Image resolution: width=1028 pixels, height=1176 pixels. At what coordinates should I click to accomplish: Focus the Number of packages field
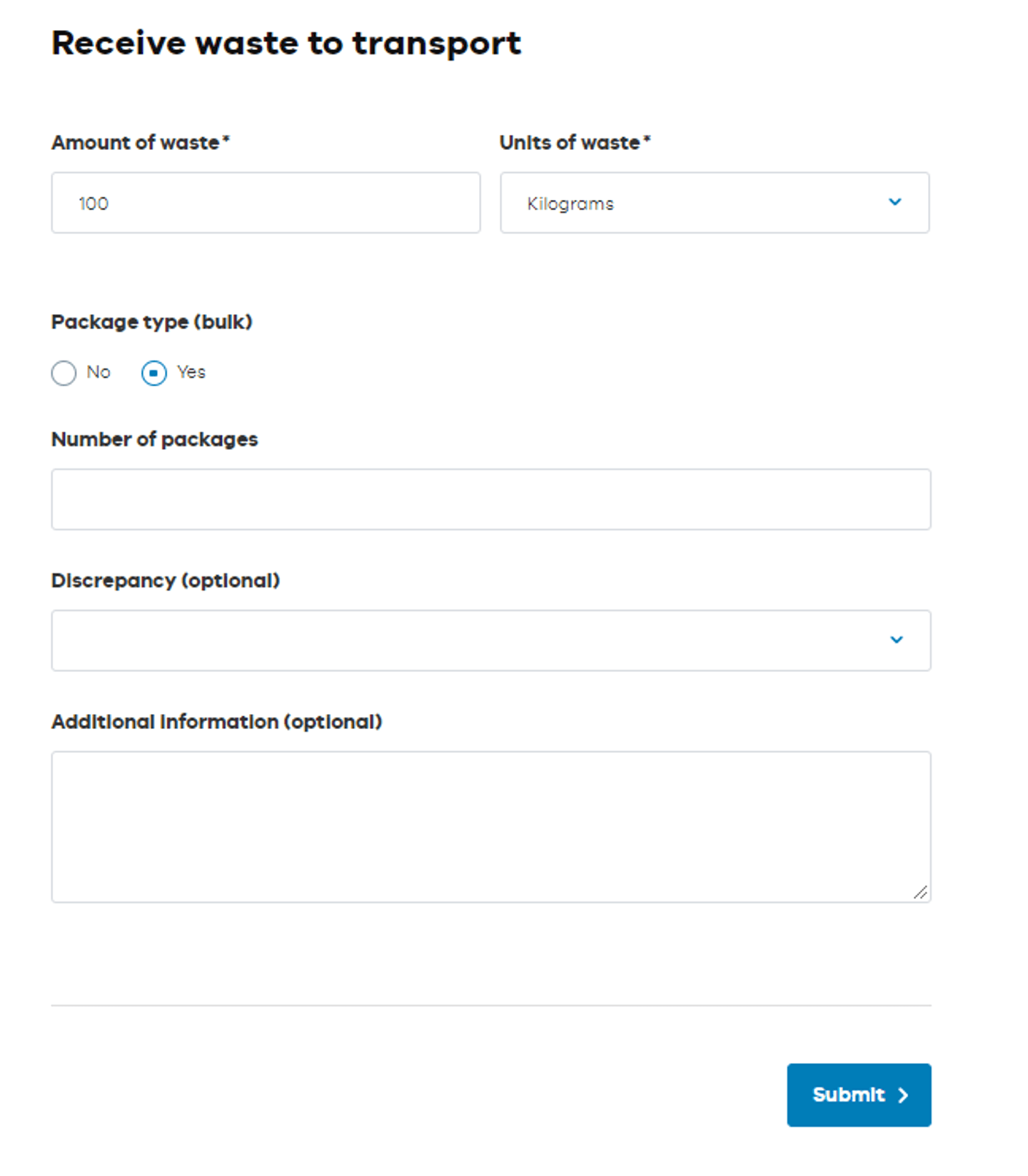[x=490, y=498]
